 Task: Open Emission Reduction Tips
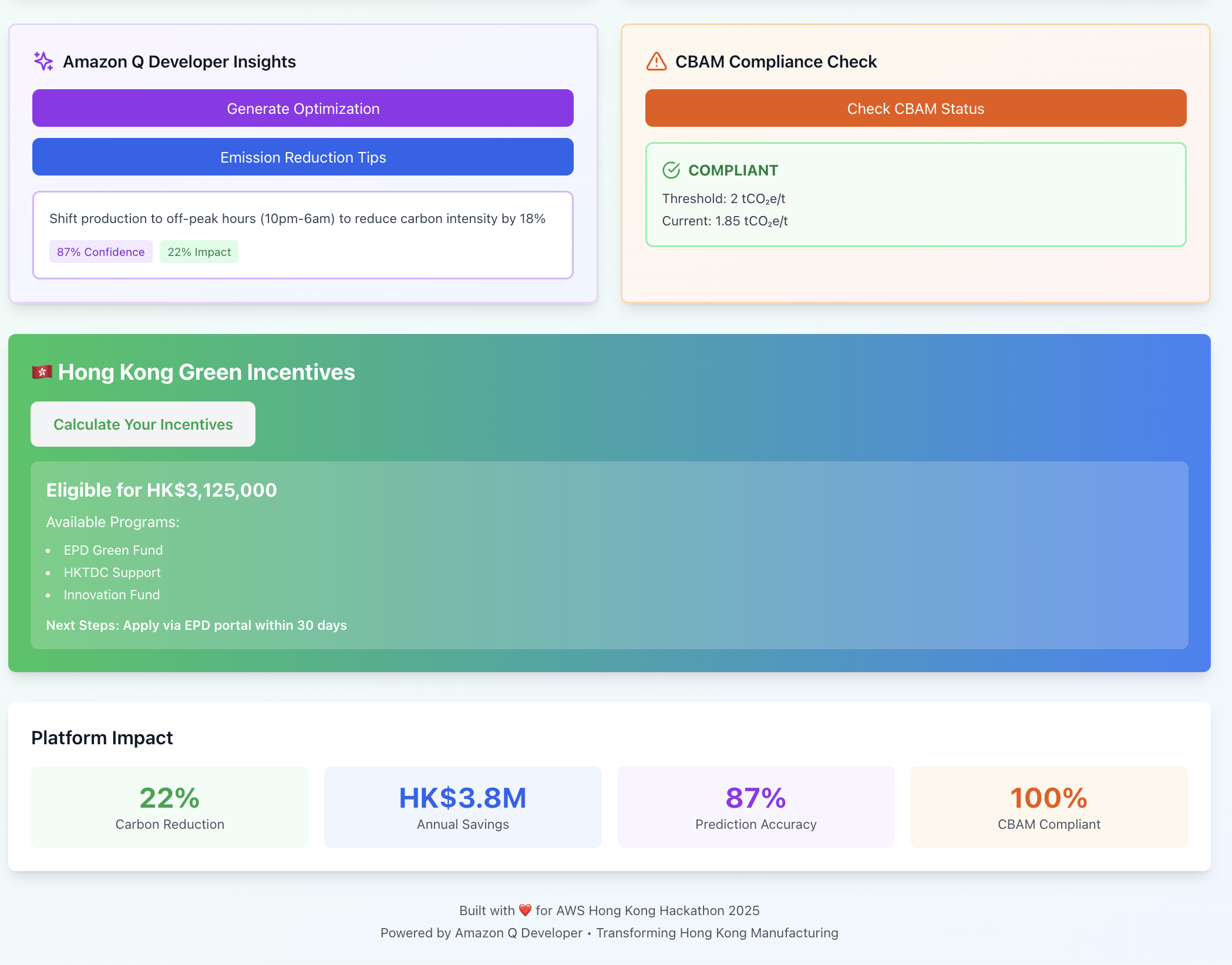point(303,157)
